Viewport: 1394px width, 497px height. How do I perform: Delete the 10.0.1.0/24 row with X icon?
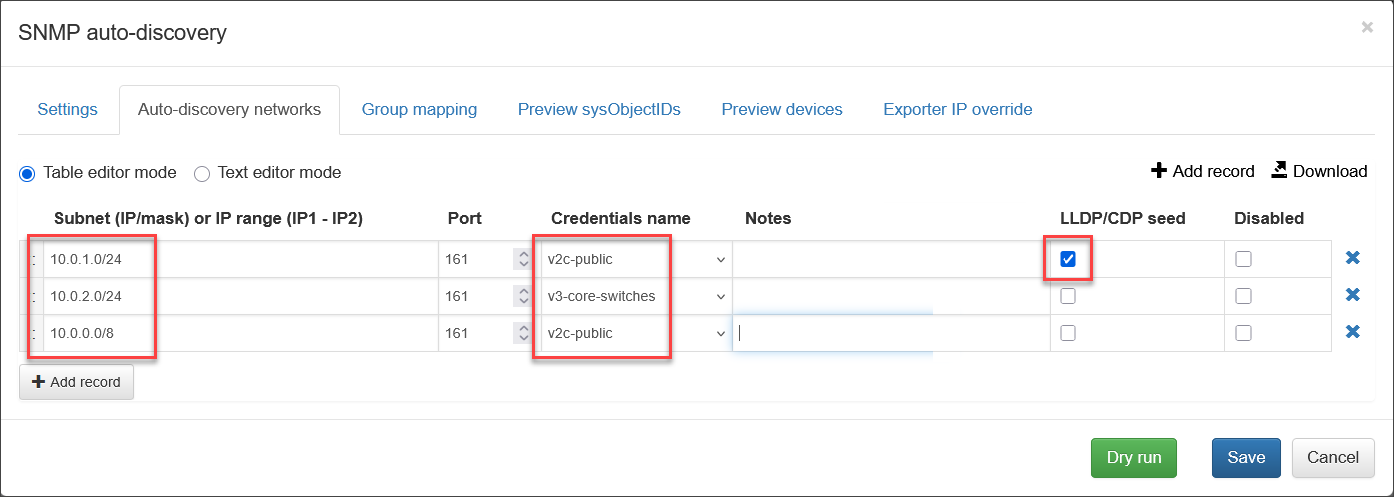[x=1352, y=258]
